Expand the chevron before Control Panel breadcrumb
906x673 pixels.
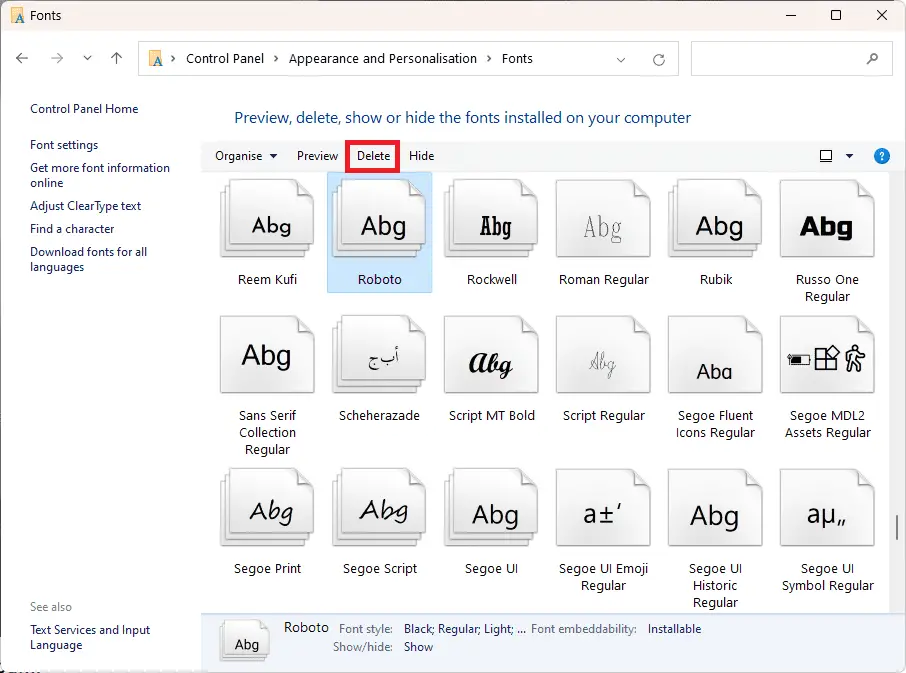(x=173, y=58)
